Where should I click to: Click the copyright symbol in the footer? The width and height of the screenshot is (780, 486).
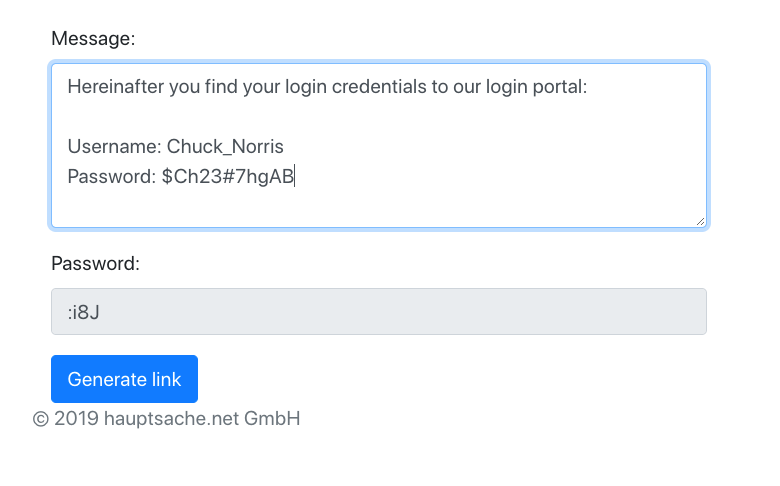(x=41, y=419)
